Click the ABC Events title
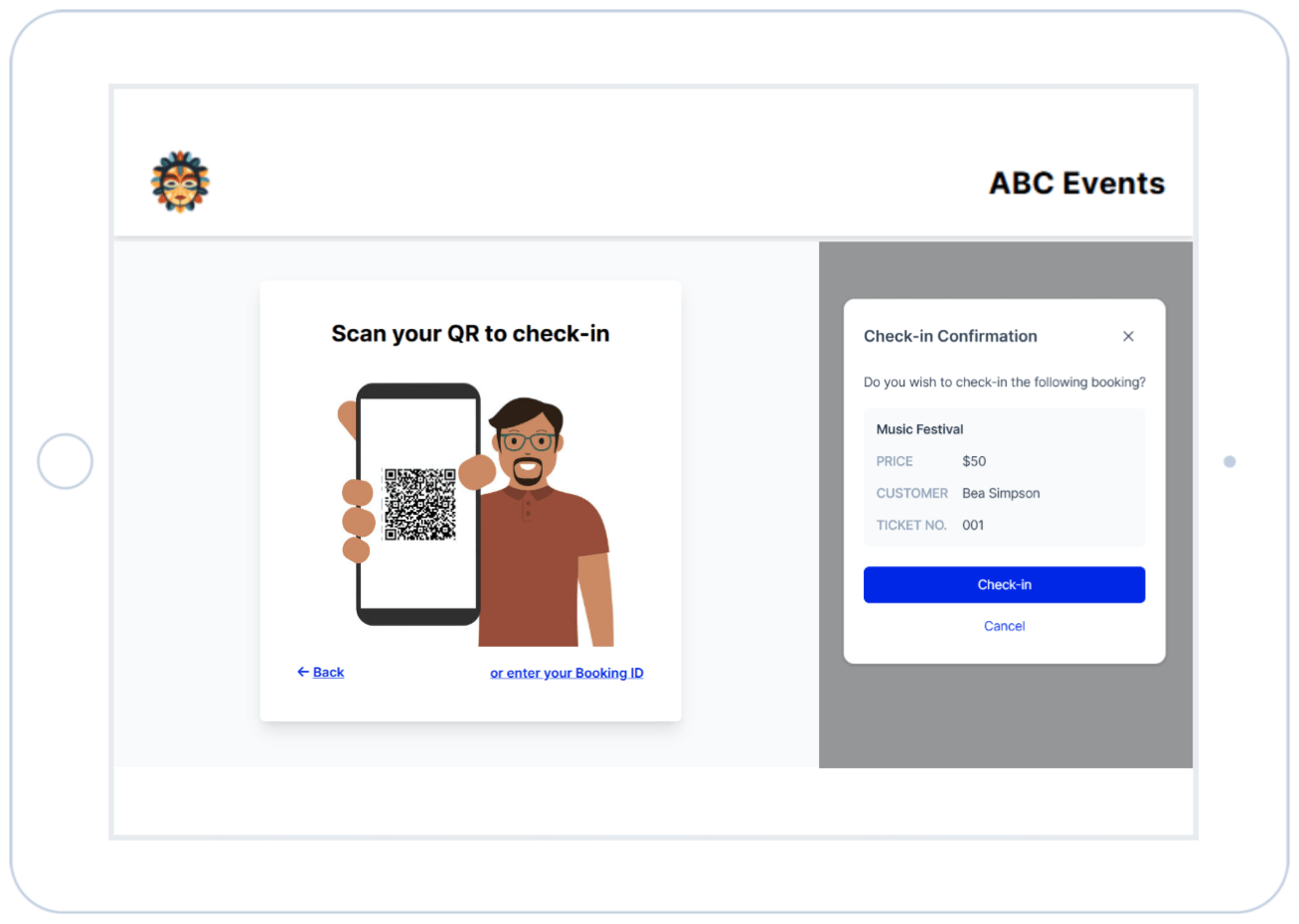This screenshot has width=1299, height=924. (x=1076, y=183)
